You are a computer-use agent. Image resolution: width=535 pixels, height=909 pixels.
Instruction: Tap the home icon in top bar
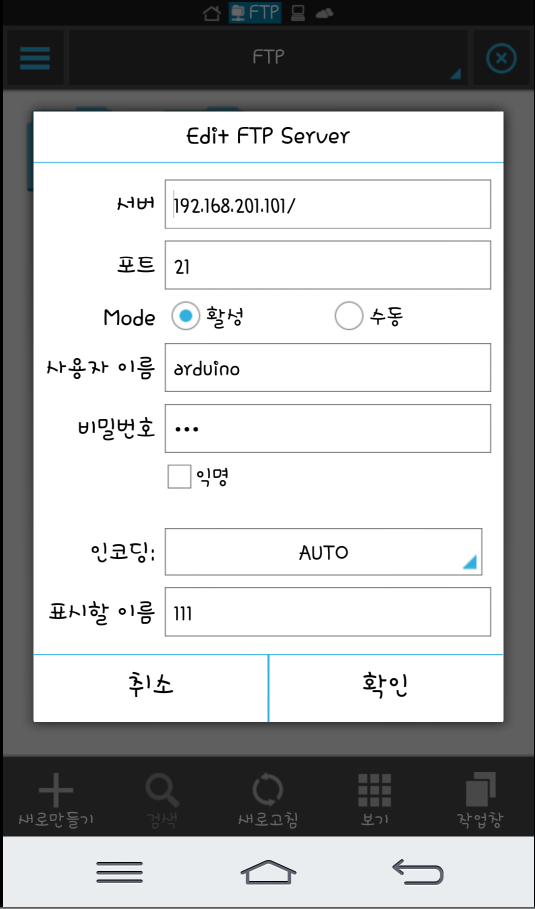(x=212, y=13)
